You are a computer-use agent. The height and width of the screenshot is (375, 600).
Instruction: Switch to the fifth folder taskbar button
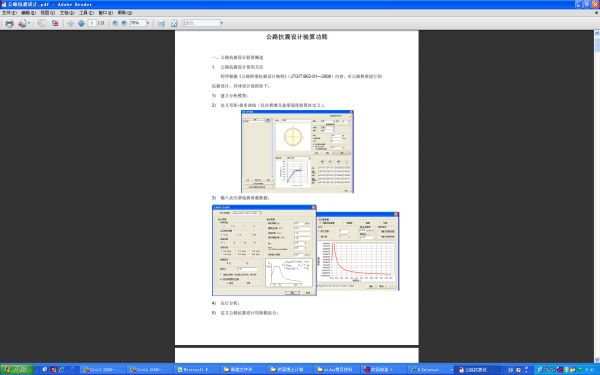290,370
